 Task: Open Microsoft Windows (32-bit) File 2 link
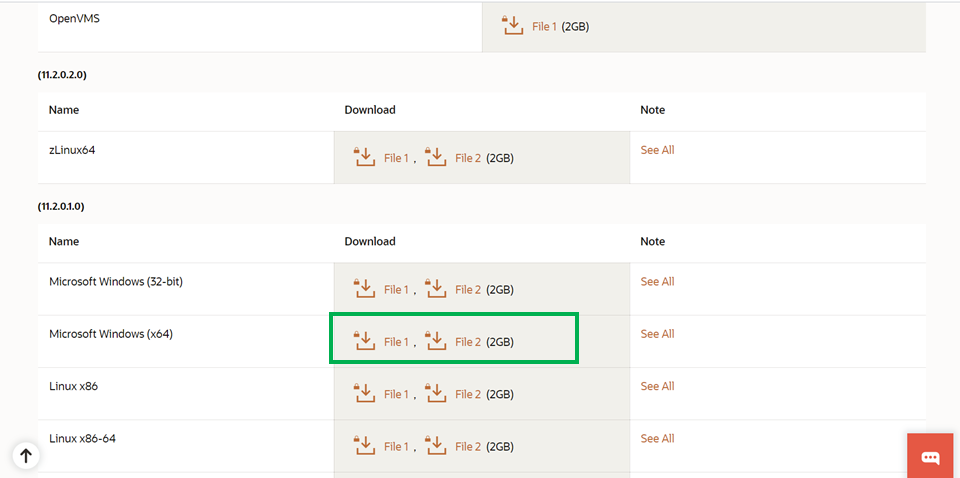pyautogui.click(x=468, y=289)
